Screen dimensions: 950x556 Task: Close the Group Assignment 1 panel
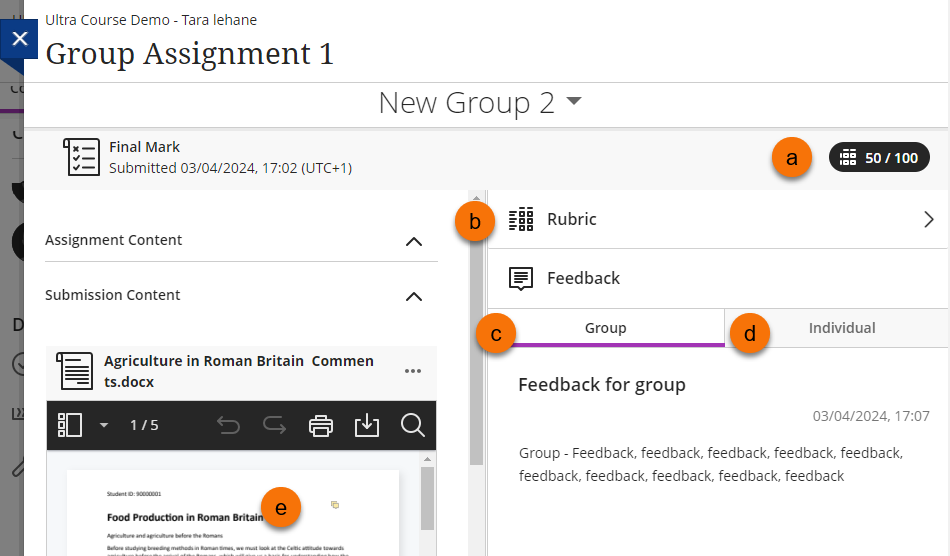20,42
